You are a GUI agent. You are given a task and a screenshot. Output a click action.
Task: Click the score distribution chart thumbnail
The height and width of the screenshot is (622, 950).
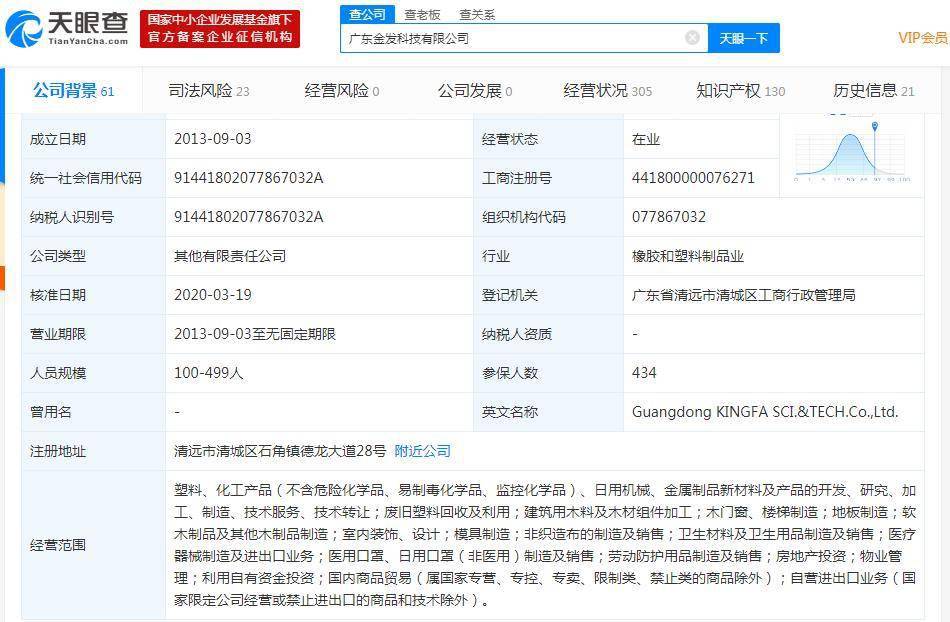(x=852, y=151)
